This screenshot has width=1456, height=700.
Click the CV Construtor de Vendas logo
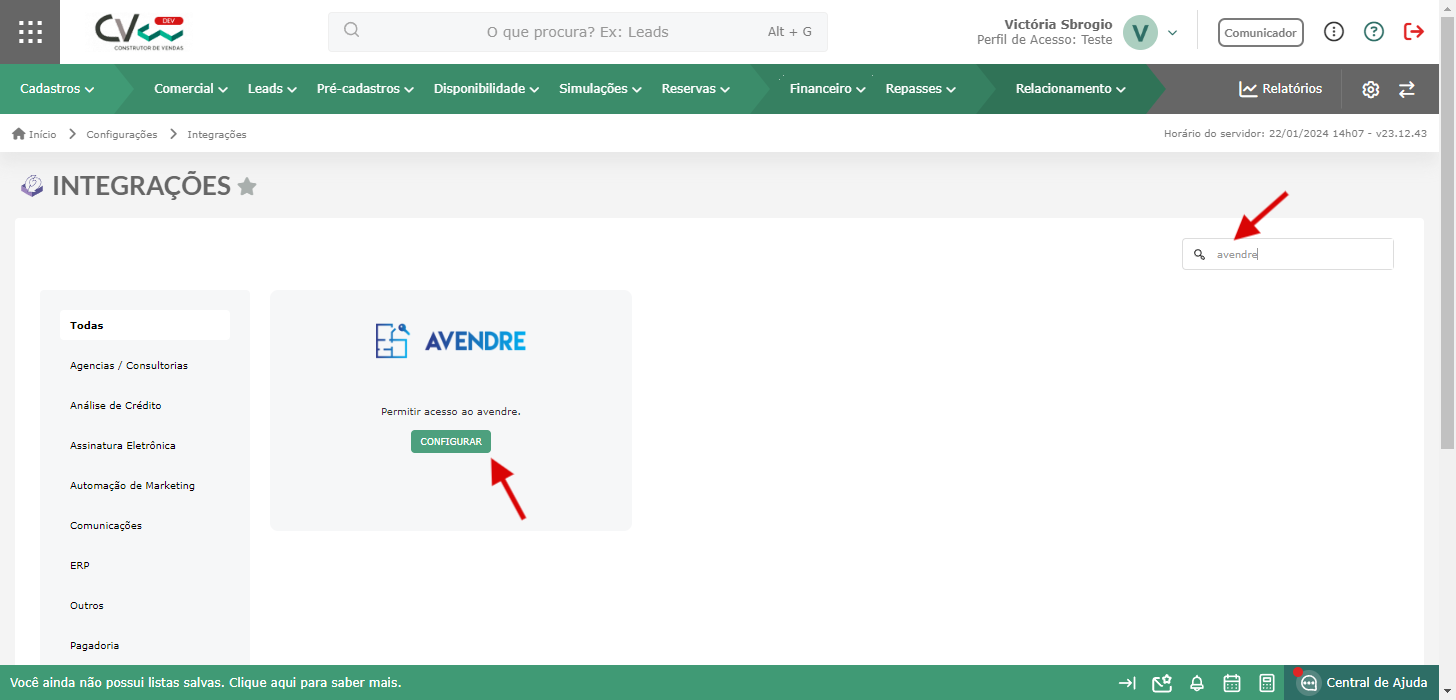[140, 32]
